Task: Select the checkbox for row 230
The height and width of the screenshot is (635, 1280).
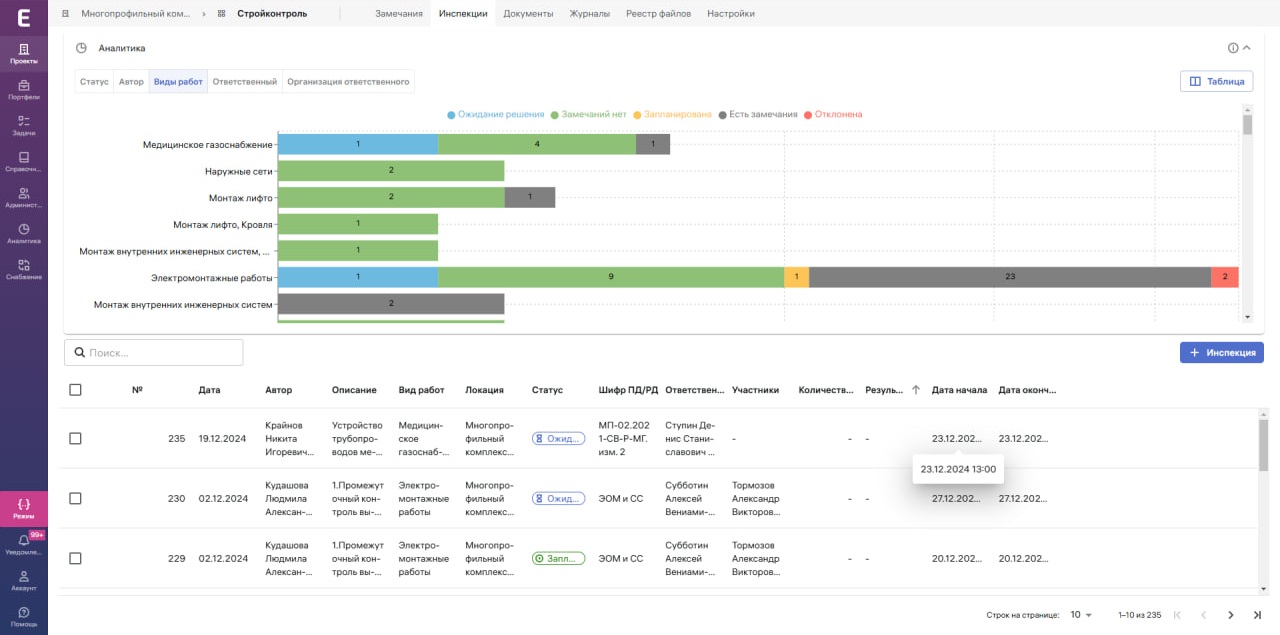Action: click(x=75, y=498)
